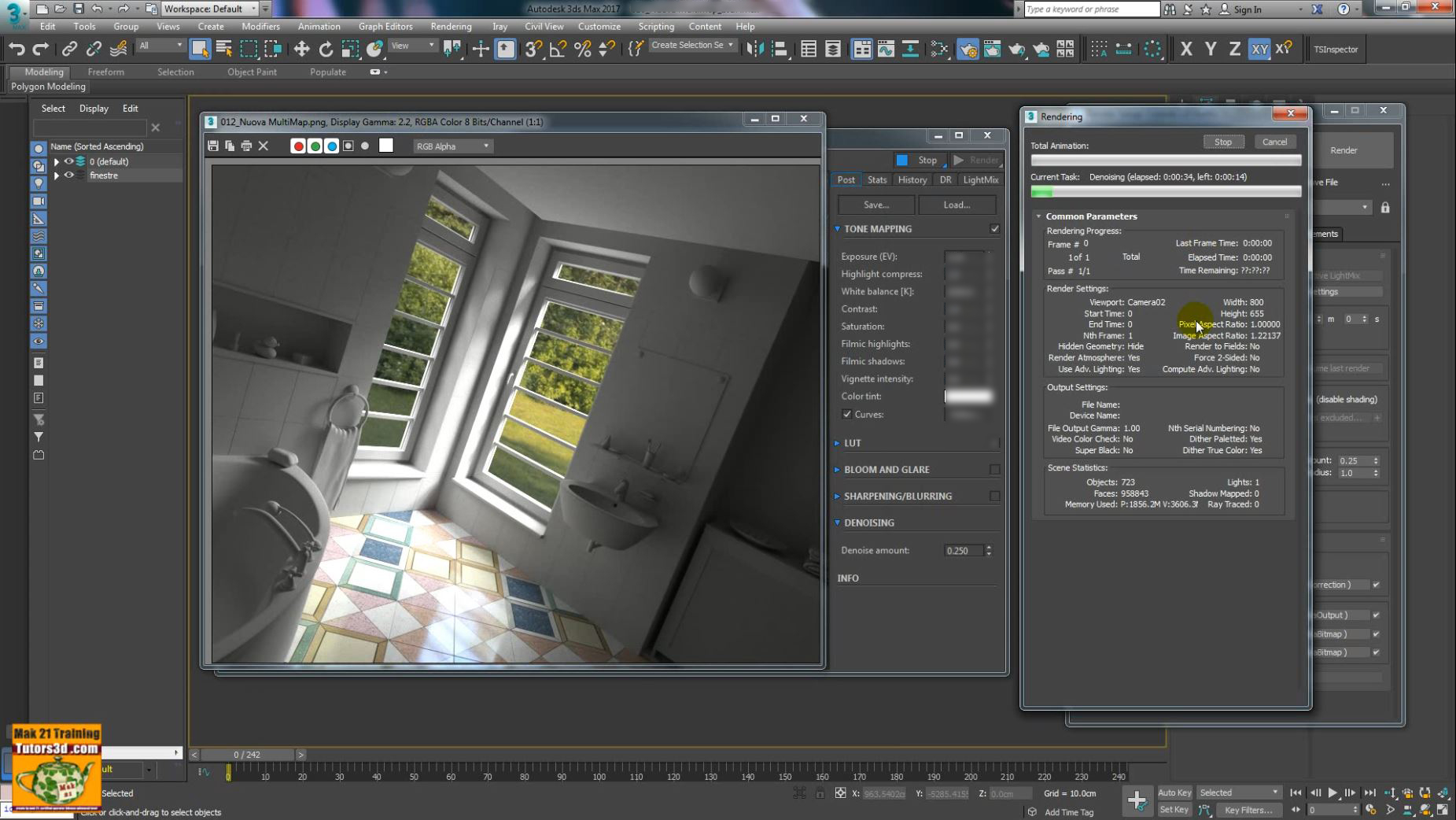Toggle the red channel in the frame buffer
This screenshot has height=820, width=1456.
[299, 146]
